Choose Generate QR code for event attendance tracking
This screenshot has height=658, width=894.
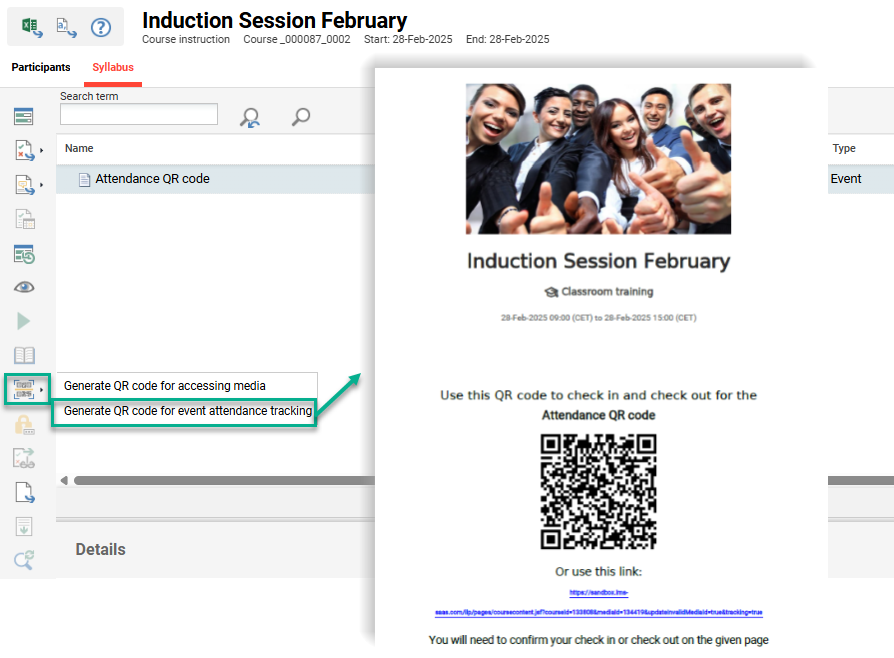[188, 411]
